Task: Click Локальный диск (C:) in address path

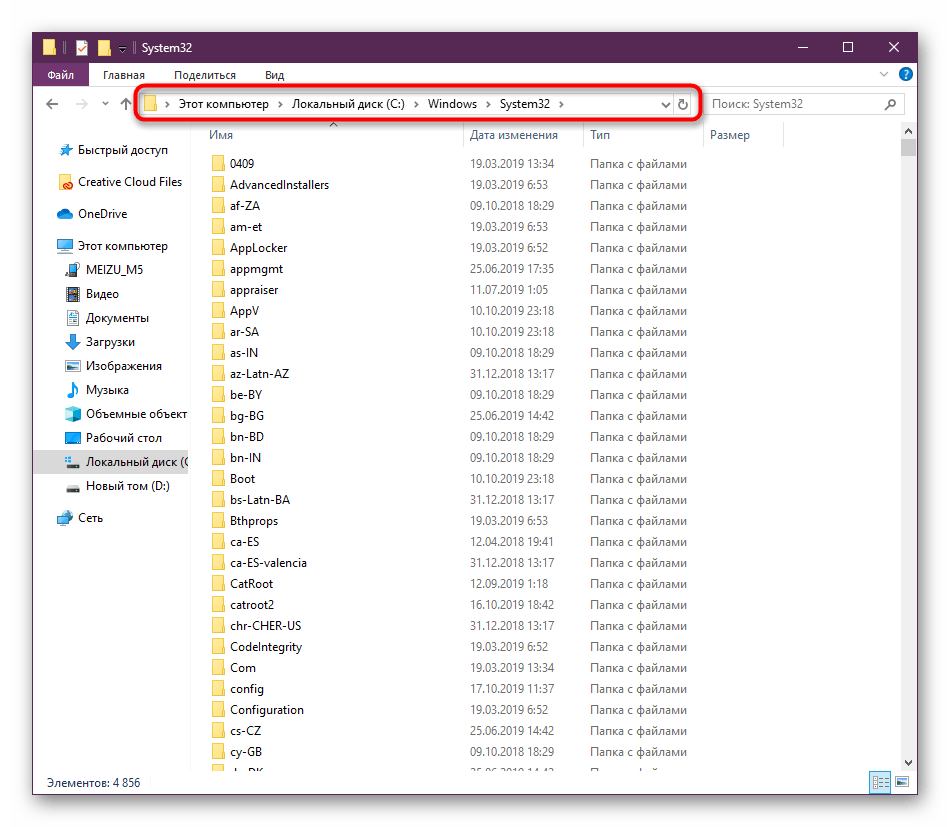Action: pos(348,104)
